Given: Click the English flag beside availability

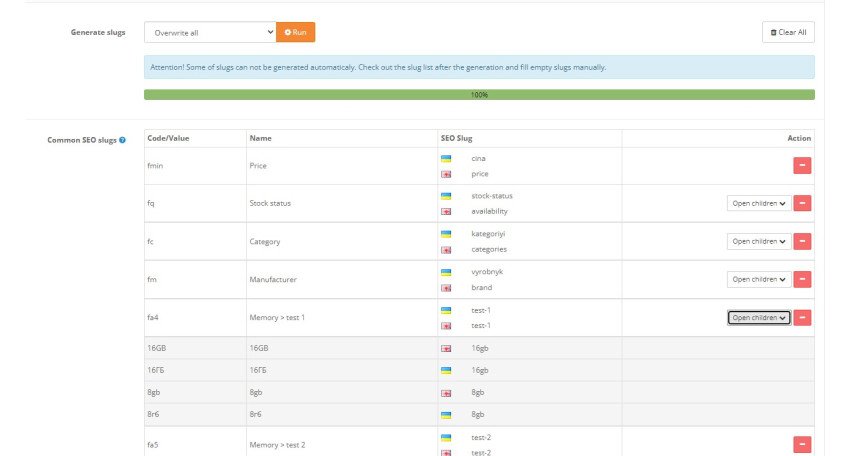Looking at the screenshot, I should coord(446,211).
